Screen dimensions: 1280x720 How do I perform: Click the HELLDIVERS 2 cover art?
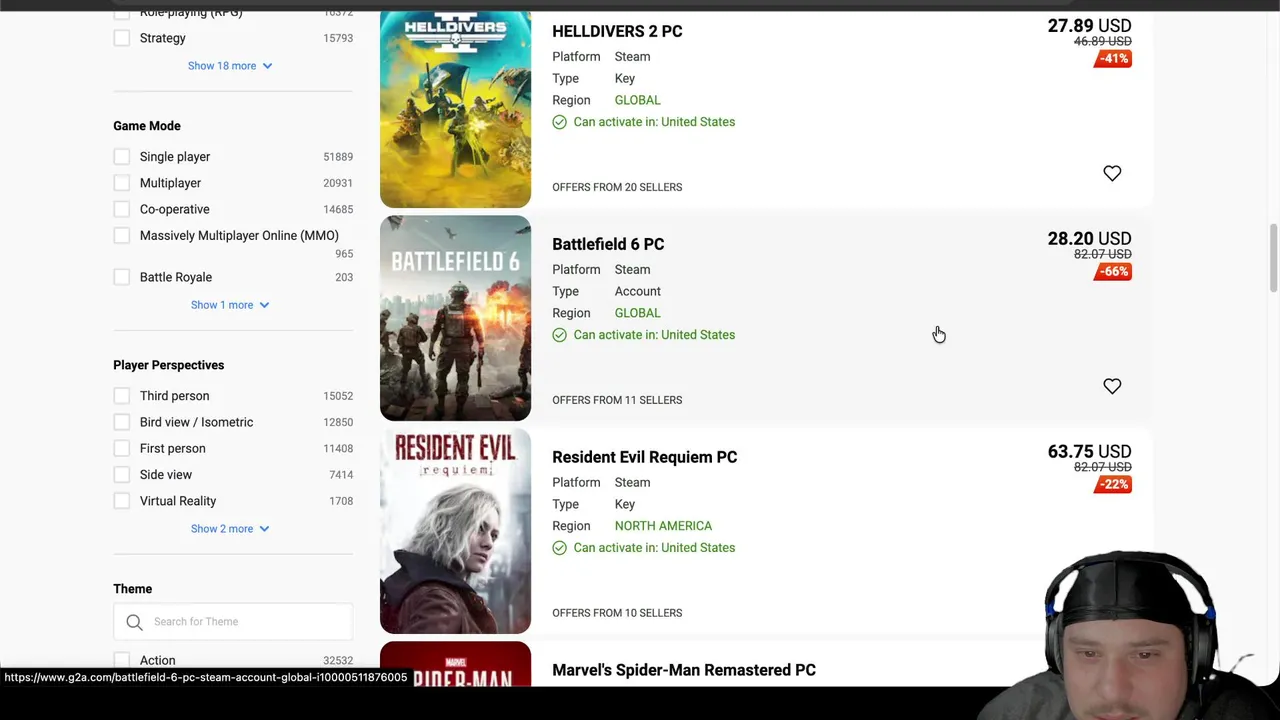pos(455,108)
